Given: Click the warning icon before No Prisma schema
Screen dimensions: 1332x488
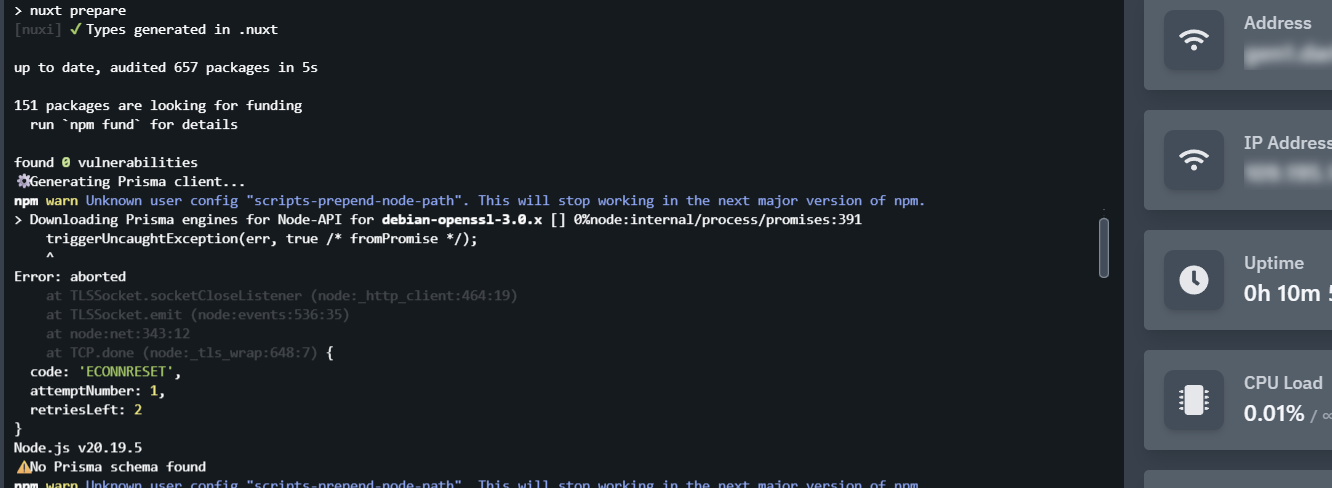Looking at the screenshot, I should (22, 467).
